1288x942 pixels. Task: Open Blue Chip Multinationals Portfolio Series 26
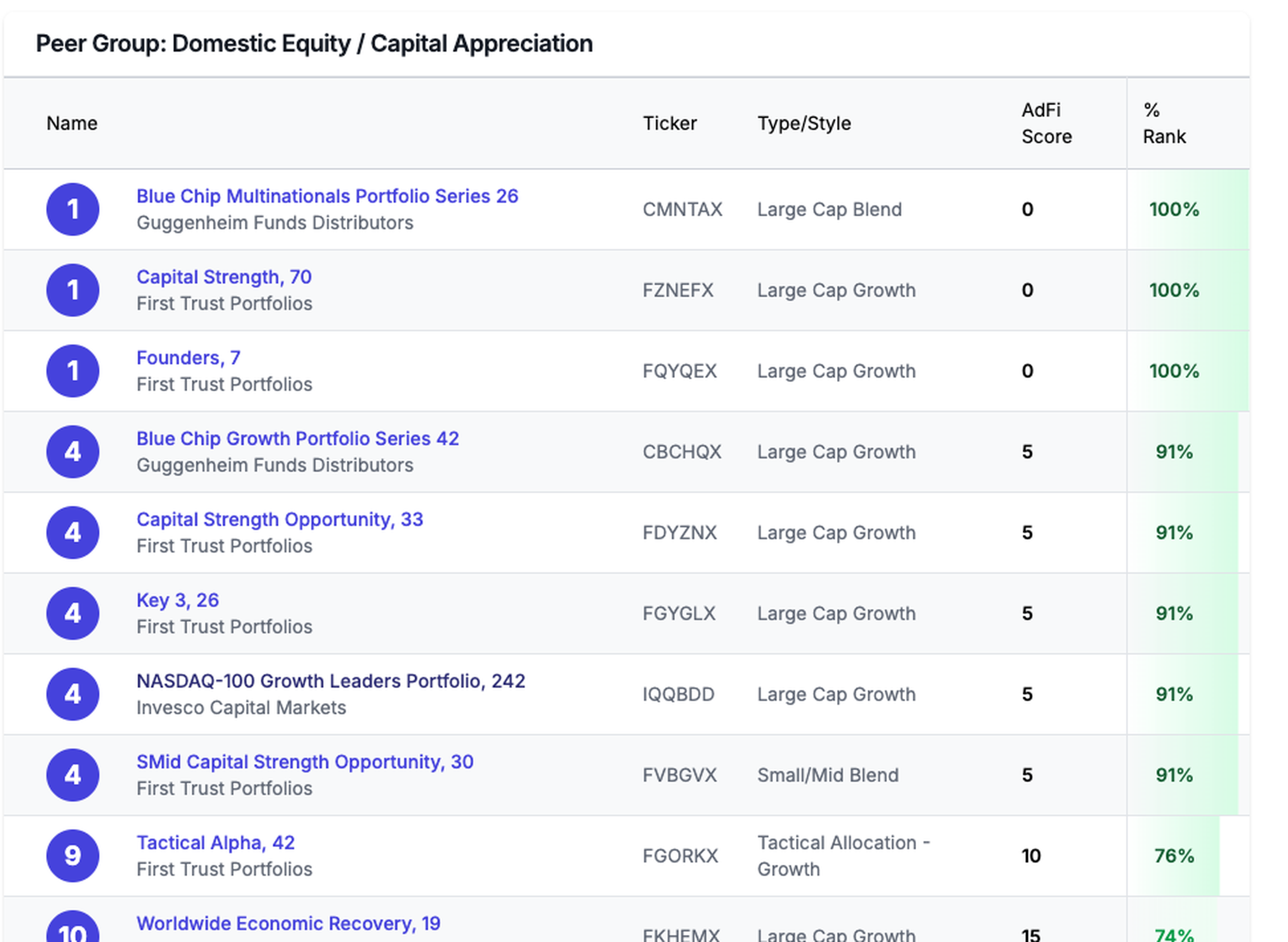coord(327,196)
